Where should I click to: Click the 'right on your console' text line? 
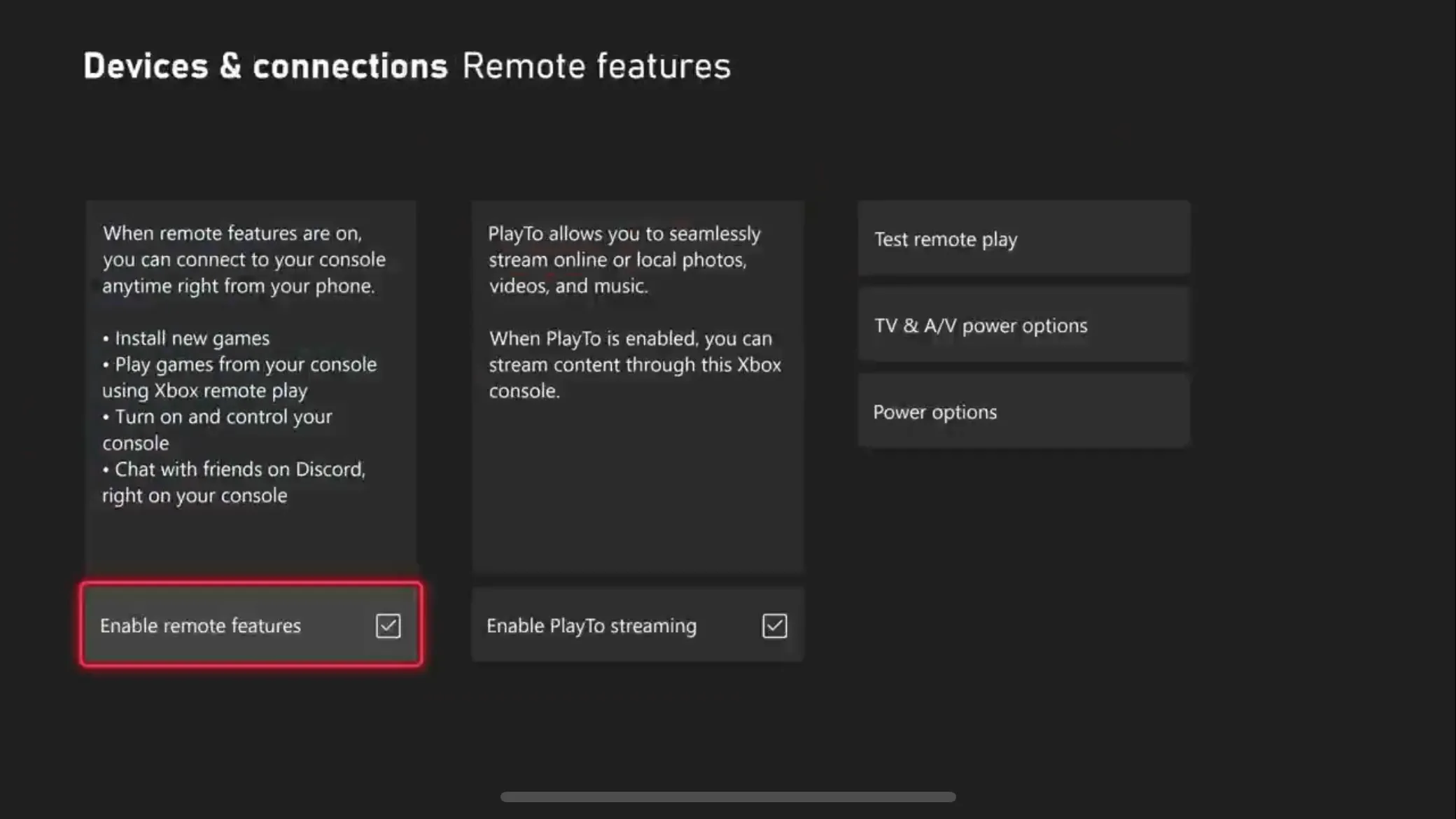(x=195, y=496)
